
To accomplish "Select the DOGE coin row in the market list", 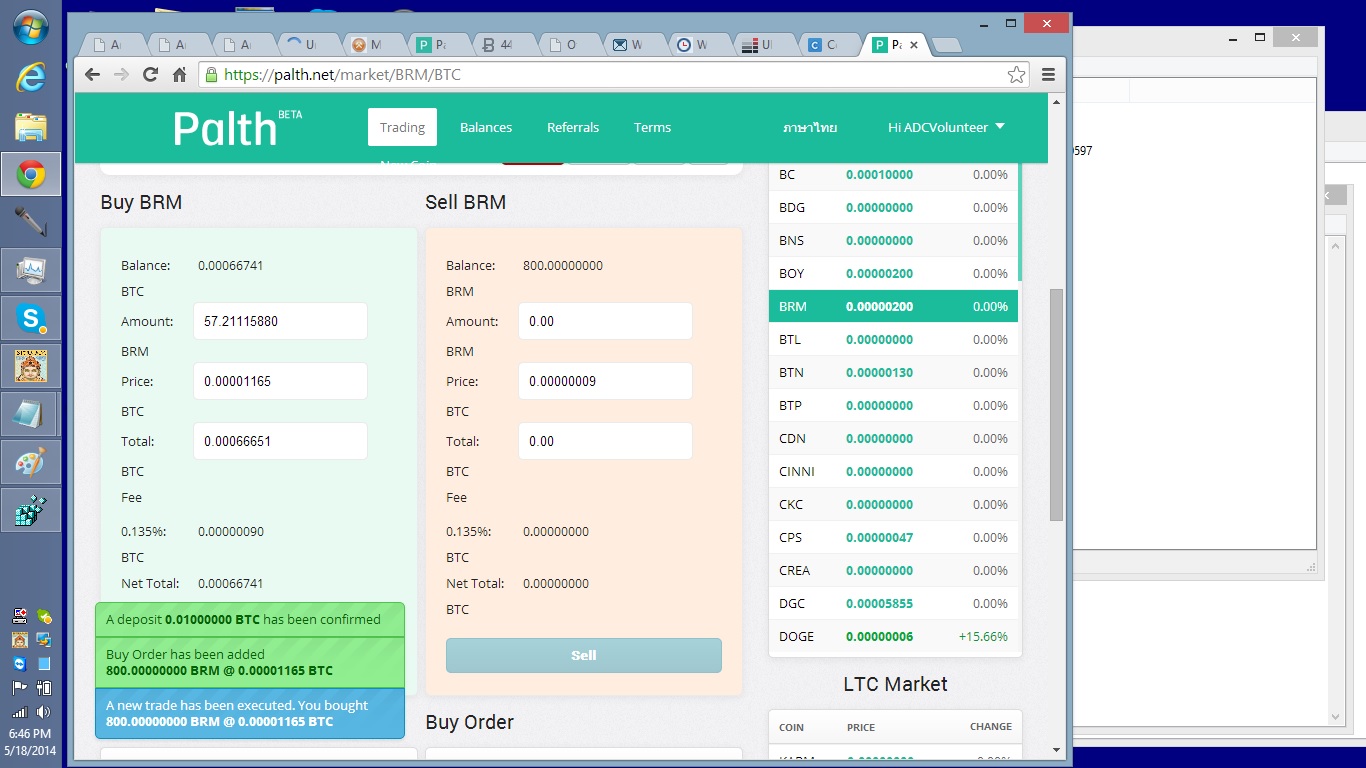I will pyautogui.click(x=894, y=636).
